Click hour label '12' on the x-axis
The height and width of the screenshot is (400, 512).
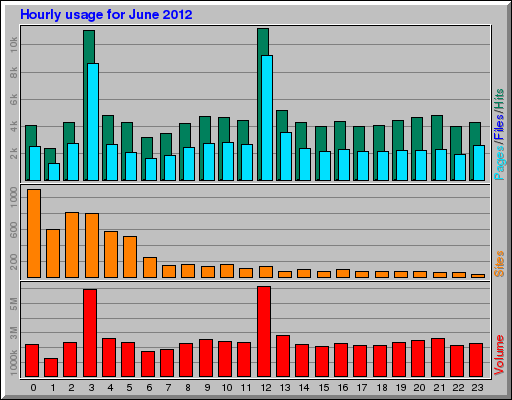266,388
